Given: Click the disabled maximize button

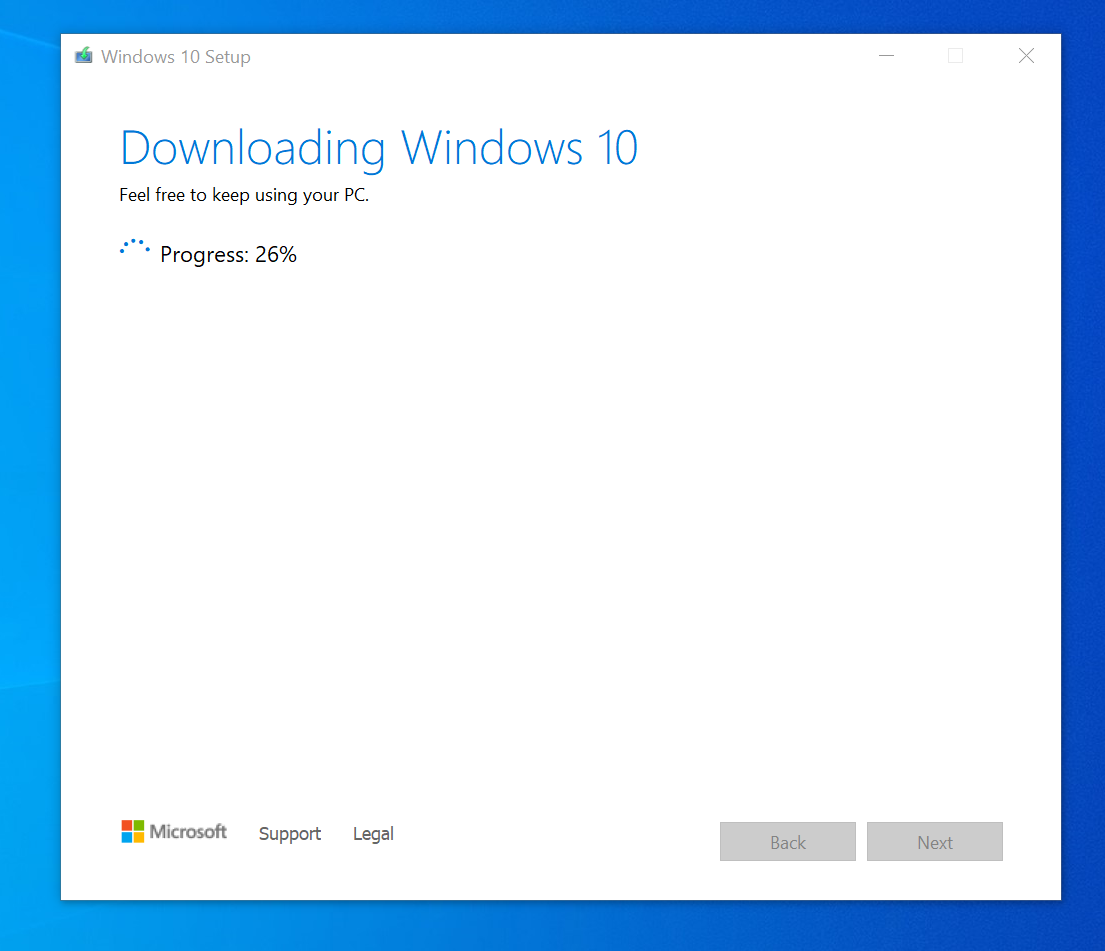Looking at the screenshot, I should (956, 56).
